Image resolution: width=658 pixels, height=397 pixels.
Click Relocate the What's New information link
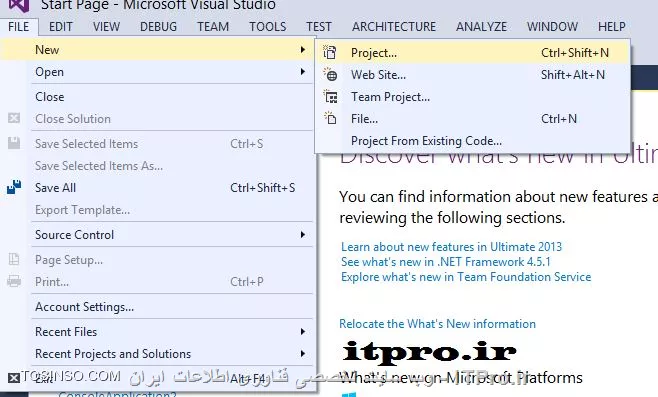(437, 324)
